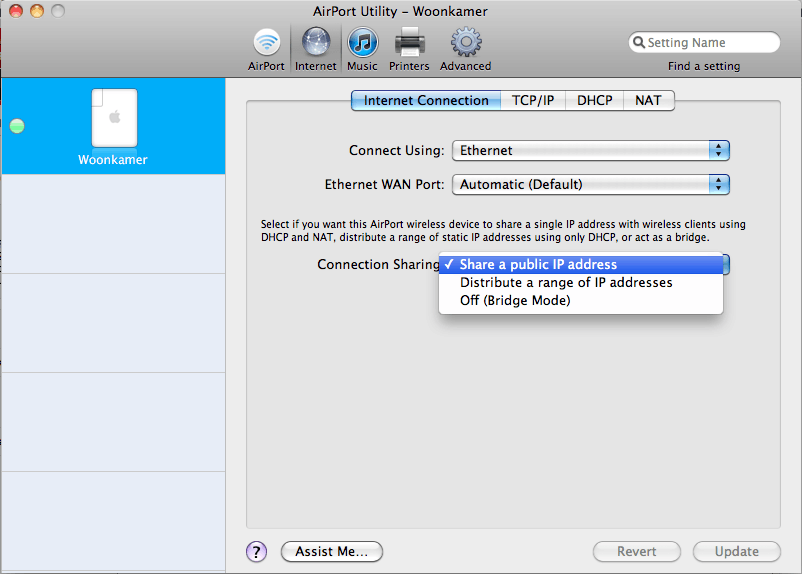Click the search magnifier icon
802x574 pixels.
pos(638,42)
